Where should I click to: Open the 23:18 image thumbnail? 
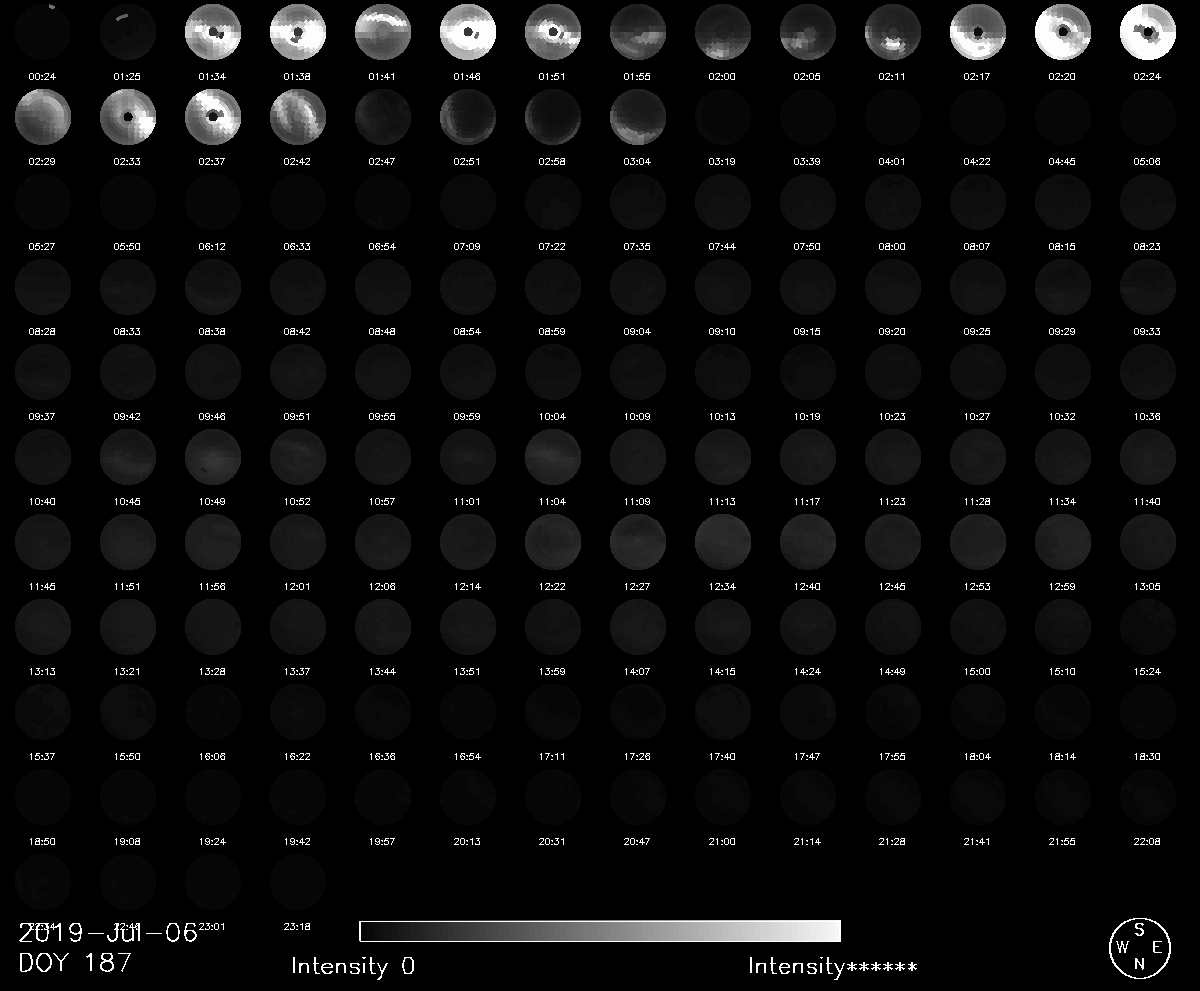pyautogui.click(x=298, y=883)
